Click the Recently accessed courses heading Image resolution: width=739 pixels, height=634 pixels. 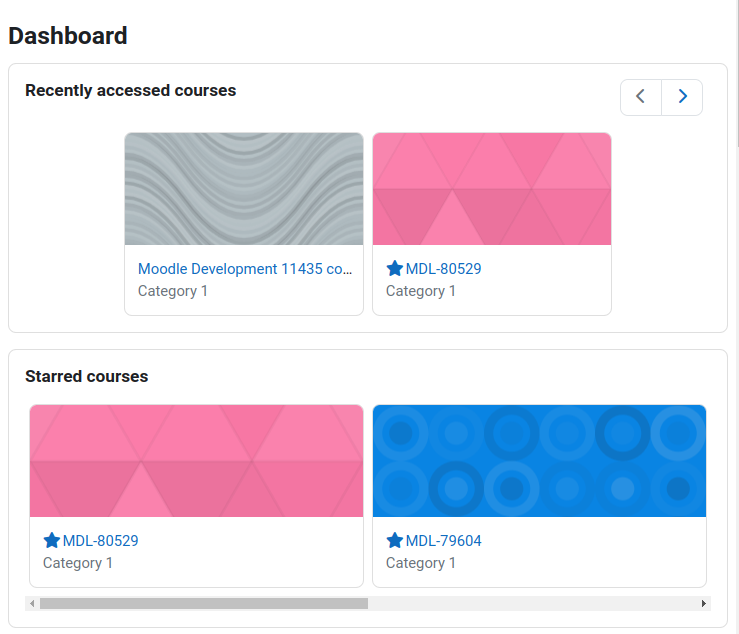[x=131, y=91]
